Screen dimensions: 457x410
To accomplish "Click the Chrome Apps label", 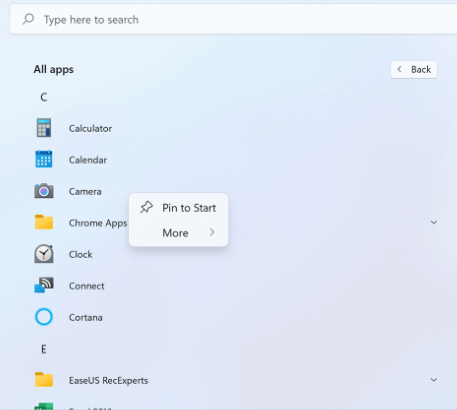I will [98, 223].
